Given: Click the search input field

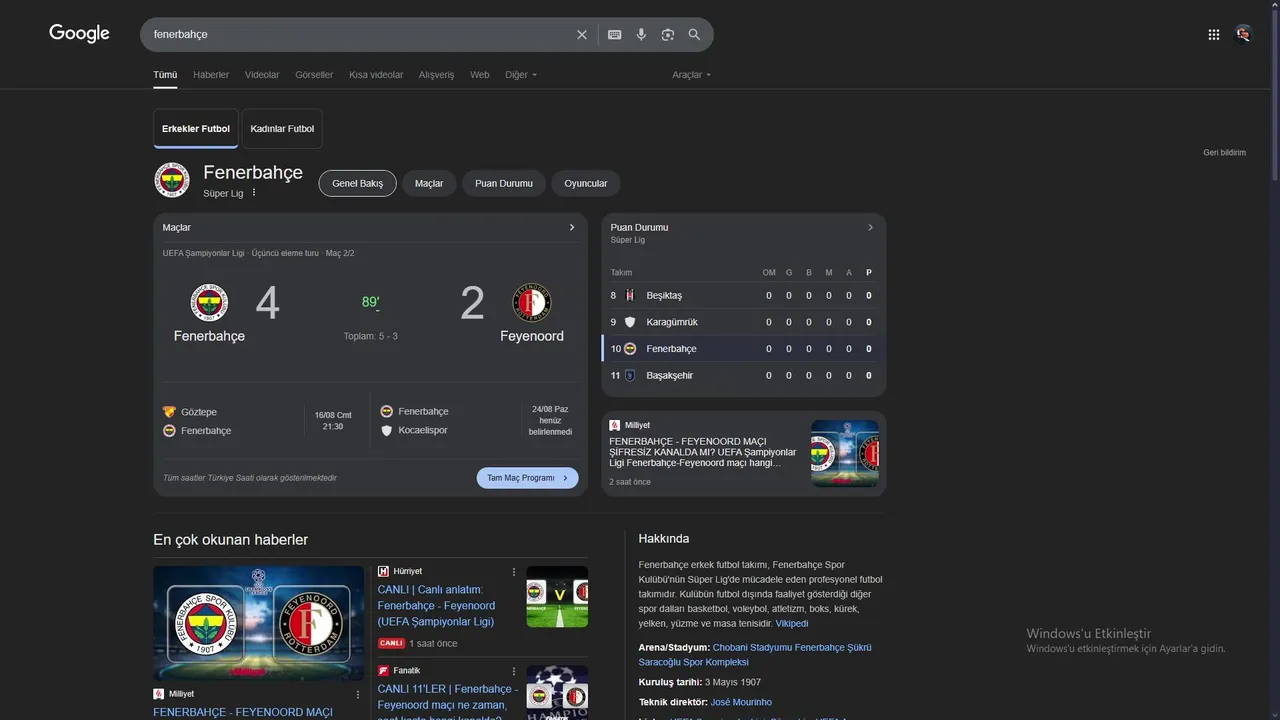Looking at the screenshot, I should [x=360, y=34].
